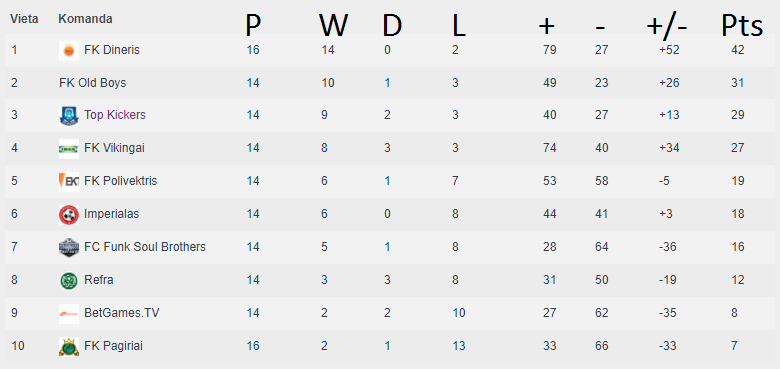Screen dimensions: 780x369
Task: Select the FK Dineris team name
Action: pyautogui.click(x=112, y=50)
